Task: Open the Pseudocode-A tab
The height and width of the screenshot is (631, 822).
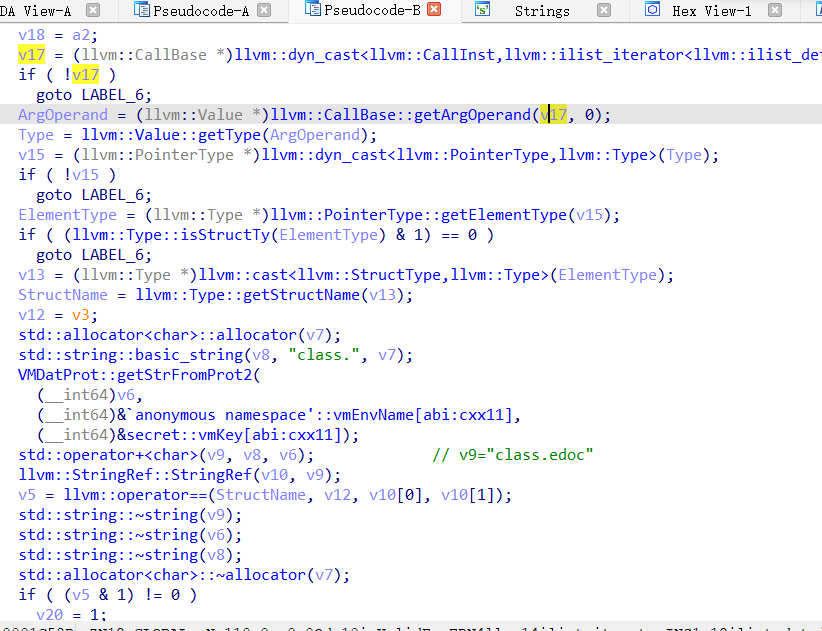Action: [201, 11]
